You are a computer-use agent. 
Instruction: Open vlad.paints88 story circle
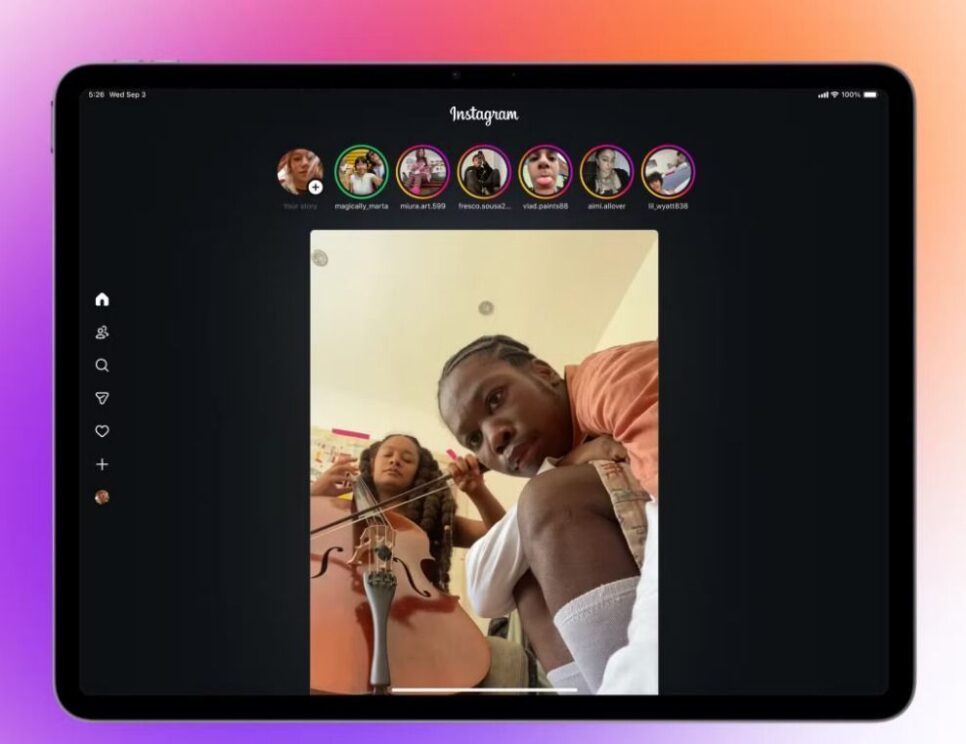coord(545,172)
